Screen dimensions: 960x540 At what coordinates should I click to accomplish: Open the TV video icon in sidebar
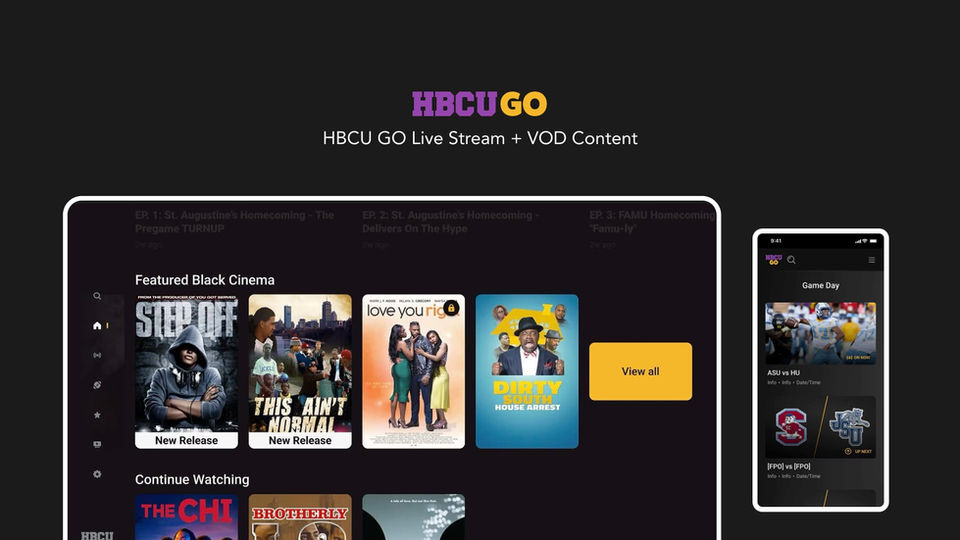pos(97,444)
